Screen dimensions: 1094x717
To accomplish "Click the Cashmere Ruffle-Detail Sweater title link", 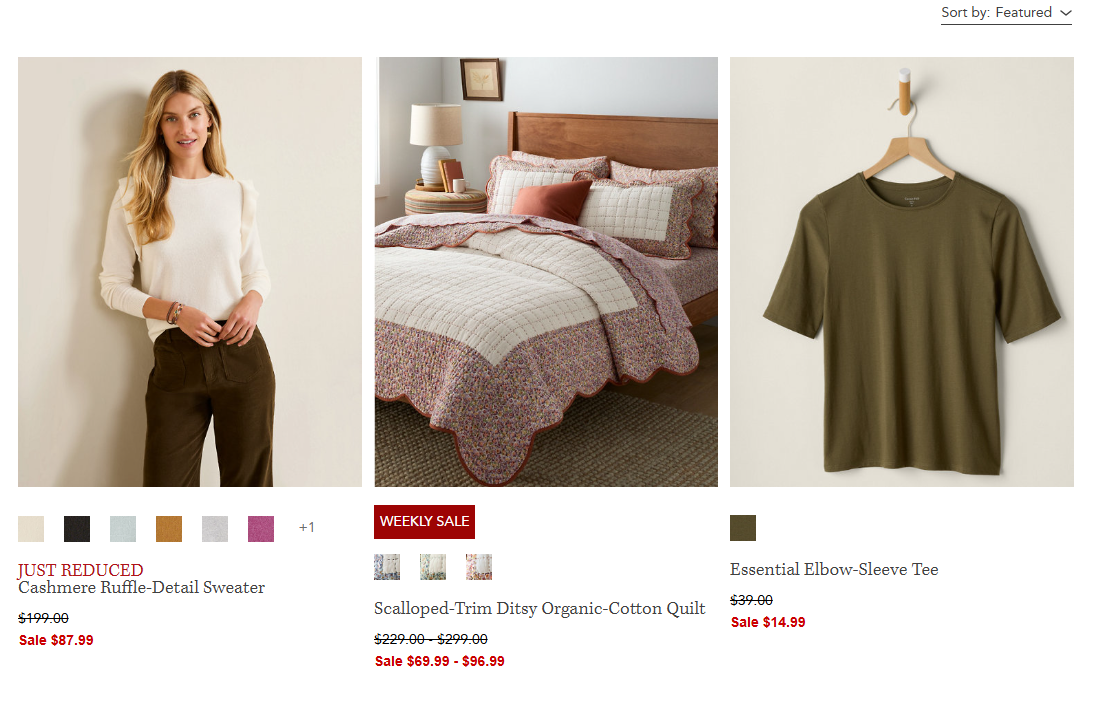I will point(142,588).
